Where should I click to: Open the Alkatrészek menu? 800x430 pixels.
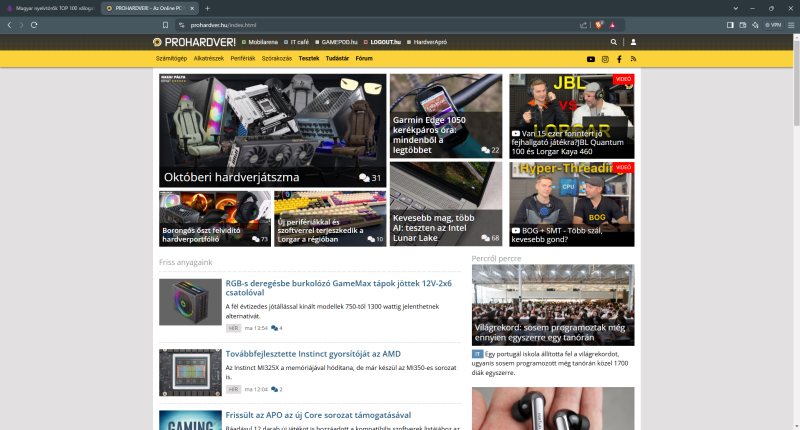pos(209,59)
